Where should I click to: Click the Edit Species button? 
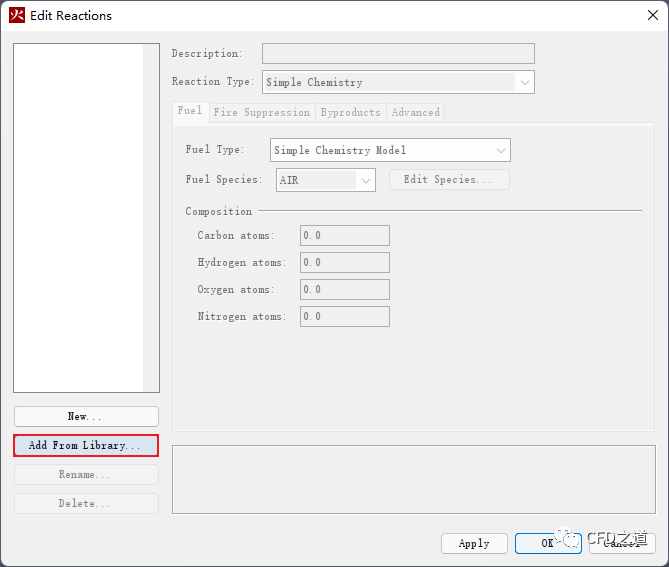(449, 180)
